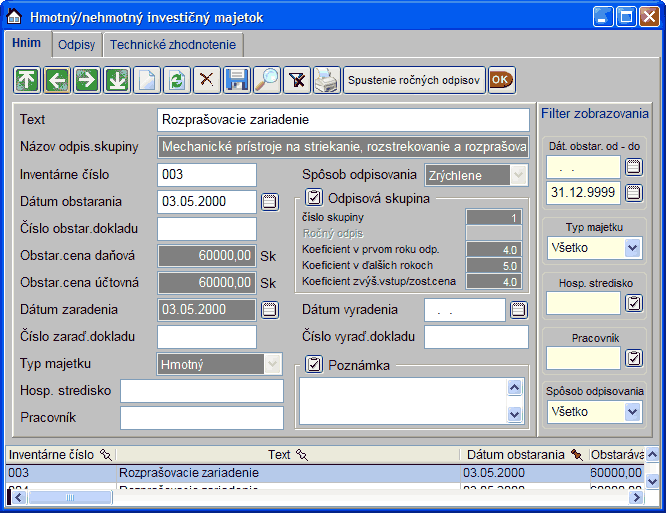
Task: Open the Typ majetku filter dropdown
Action: [632, 247]
